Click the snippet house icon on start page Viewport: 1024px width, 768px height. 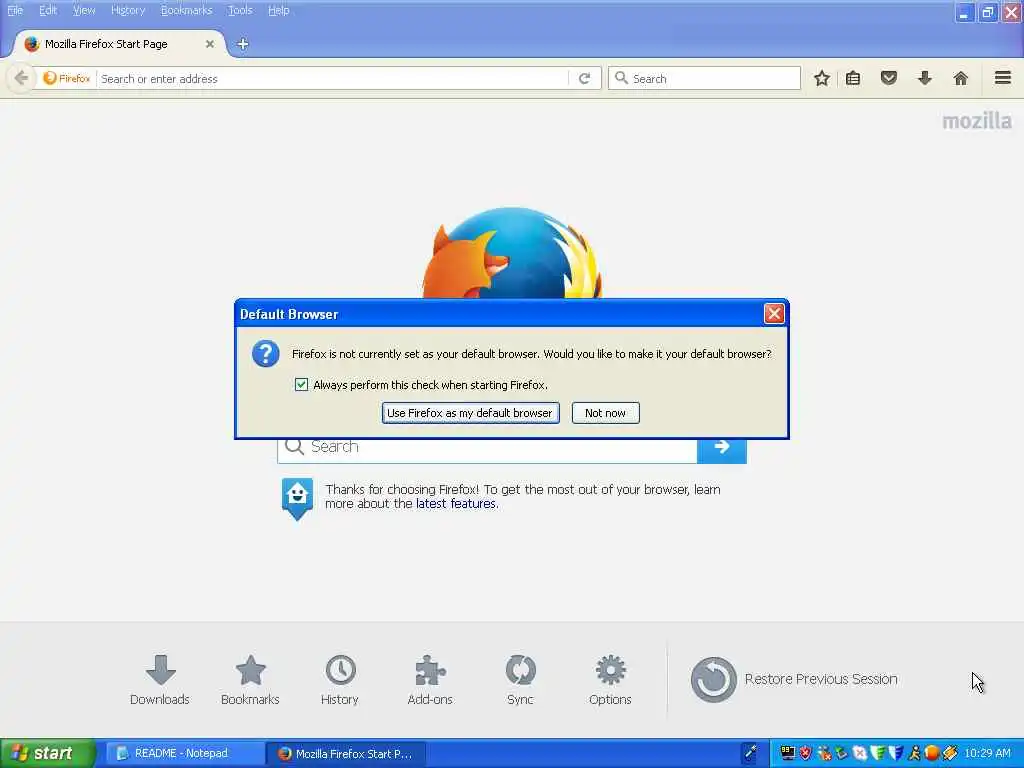click(x=297, y=498)
